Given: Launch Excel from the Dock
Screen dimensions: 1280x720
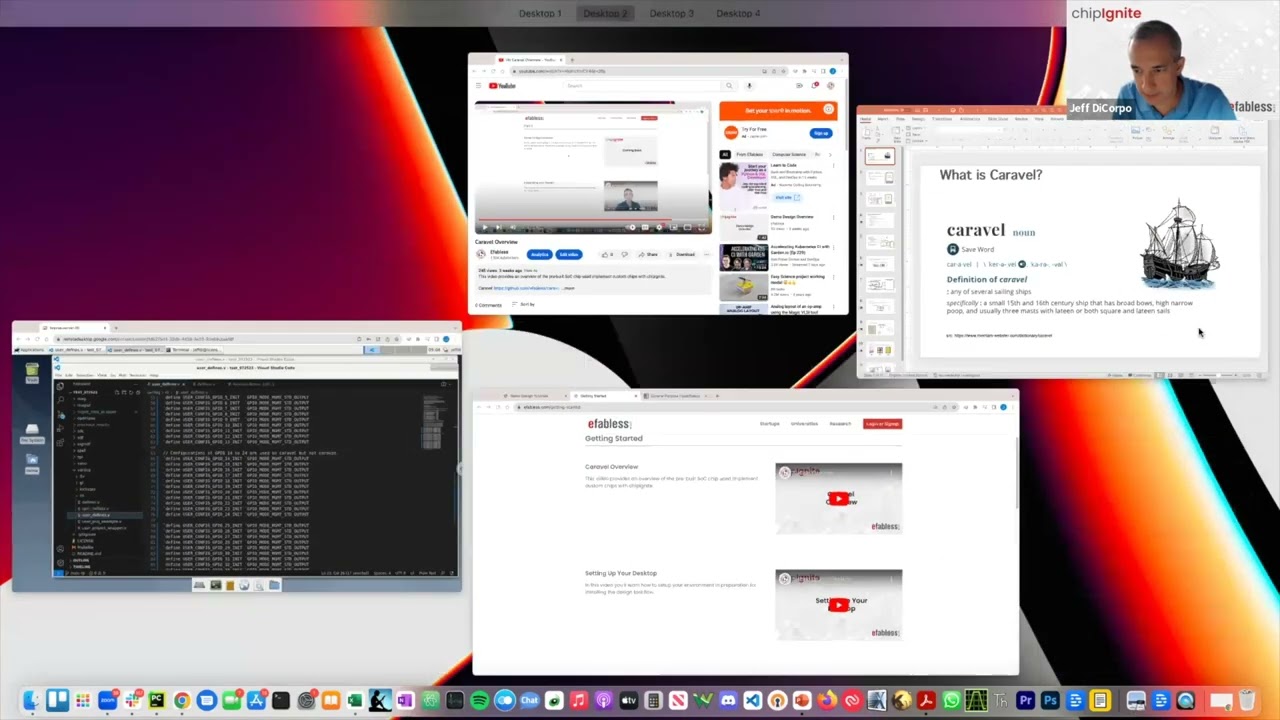Looking at the screenshot, I should click(x=355, y=701).
